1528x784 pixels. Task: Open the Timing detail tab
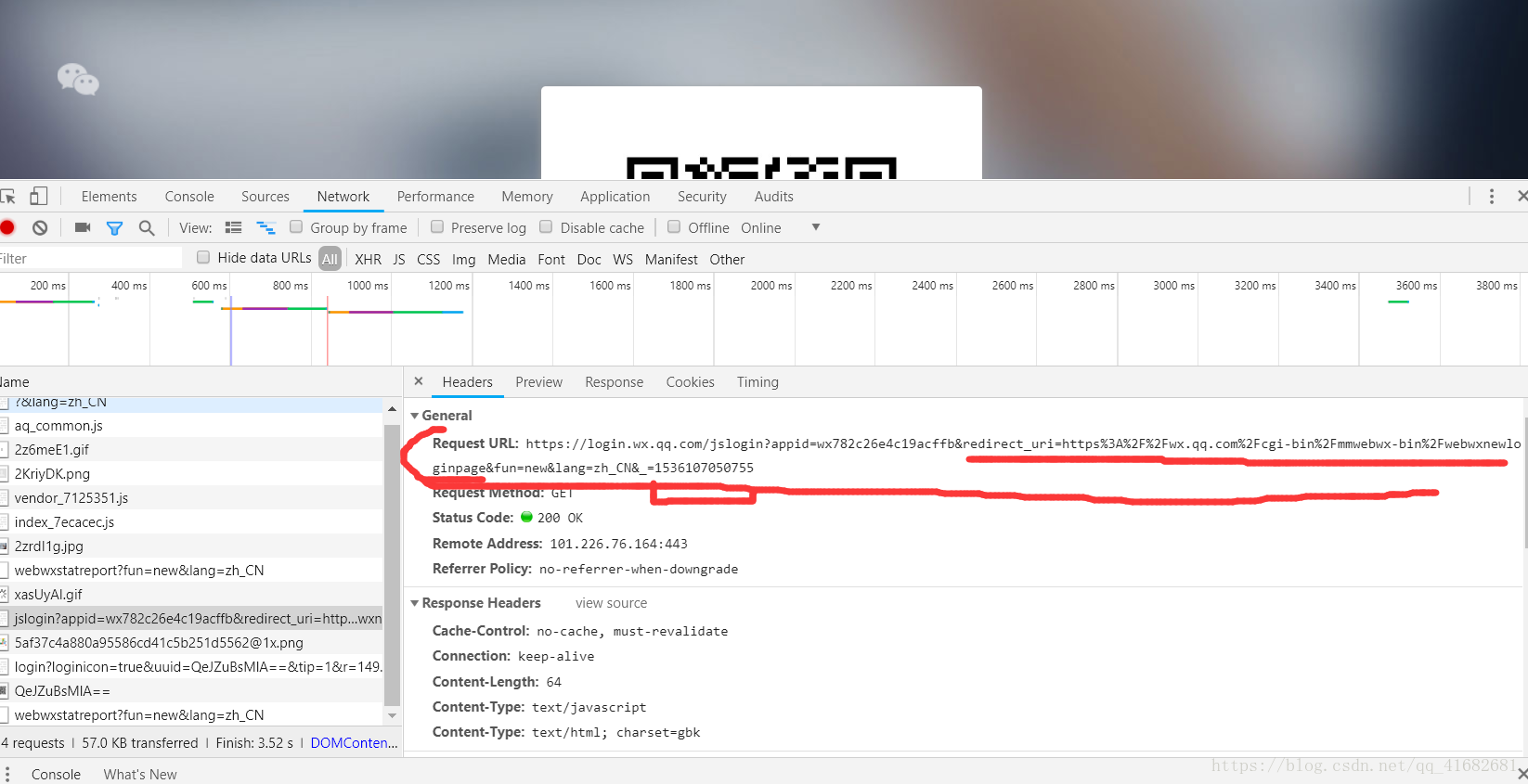(758, 382)
